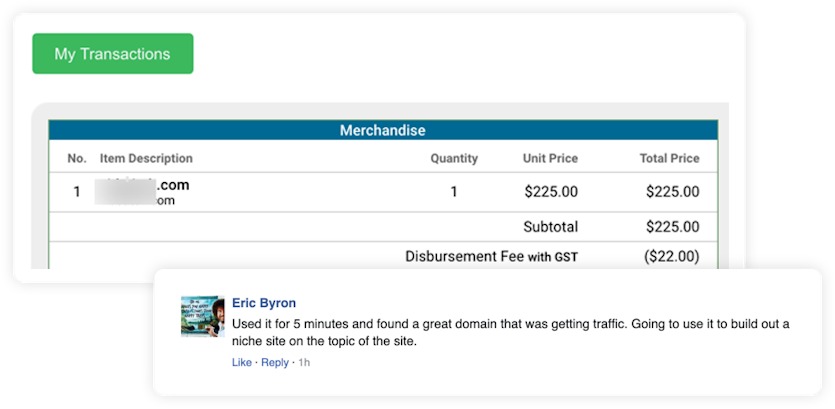The height and width of the screenshot is (409, 835).
Task: Click the Item Description column header
Action: (146, 158)
